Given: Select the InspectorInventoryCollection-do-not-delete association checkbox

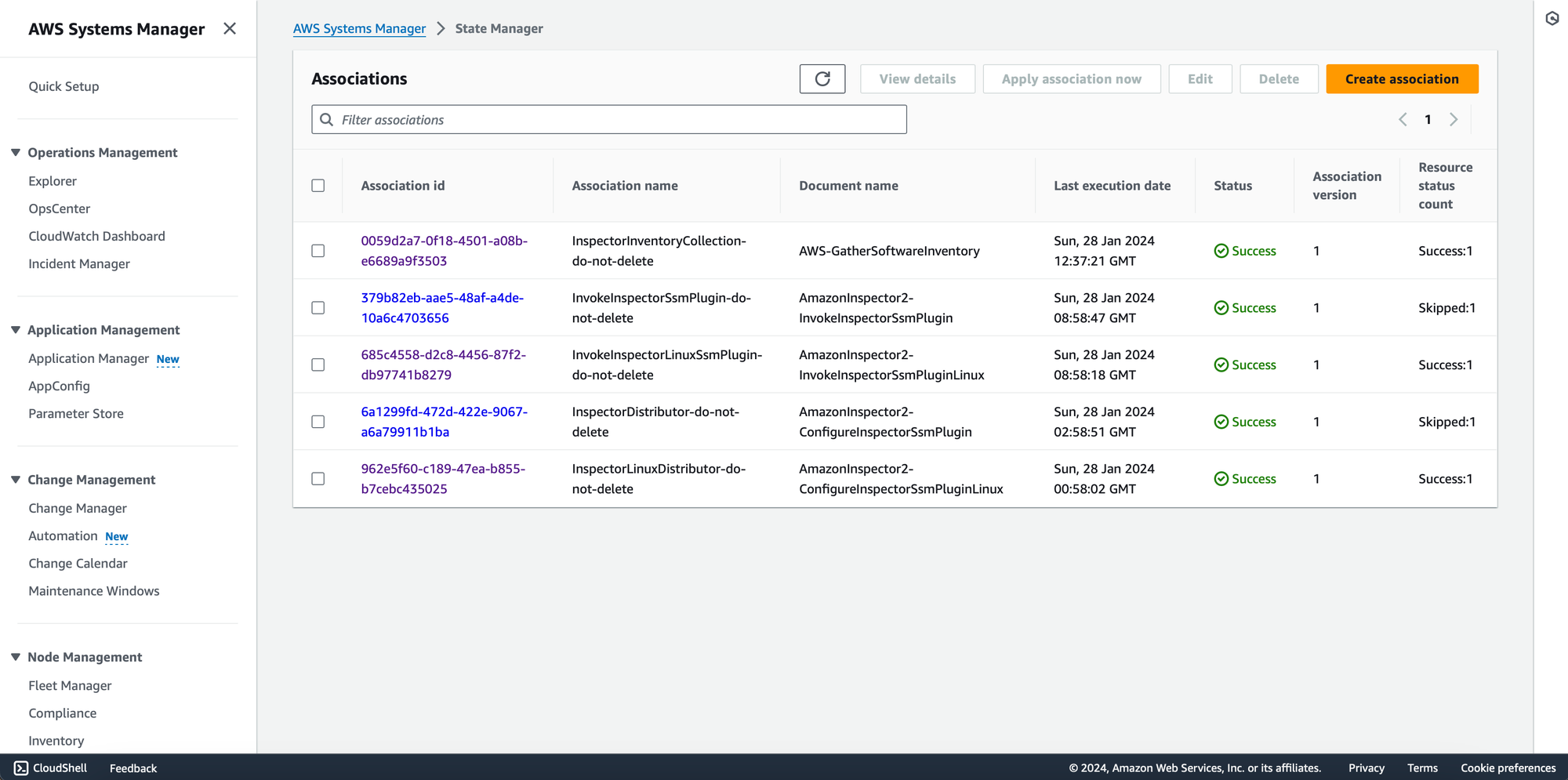Looking at the screenshot, I should pyautogui.click(x=318, y=251).
